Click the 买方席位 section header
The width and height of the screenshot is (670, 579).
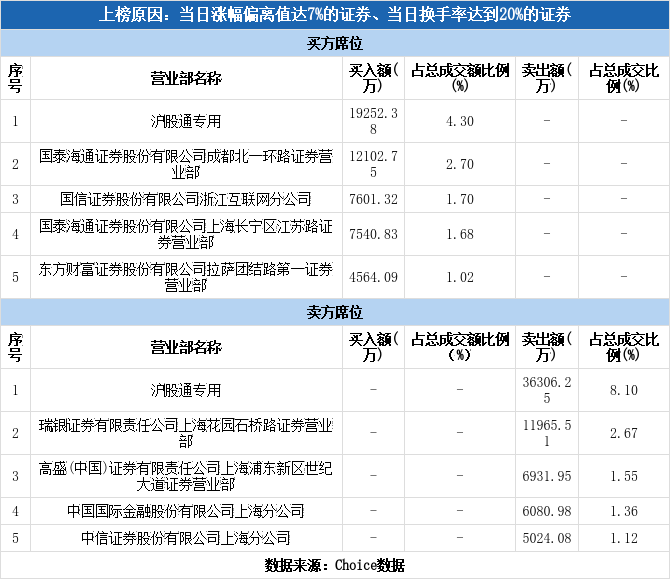[x=335, y=43]
